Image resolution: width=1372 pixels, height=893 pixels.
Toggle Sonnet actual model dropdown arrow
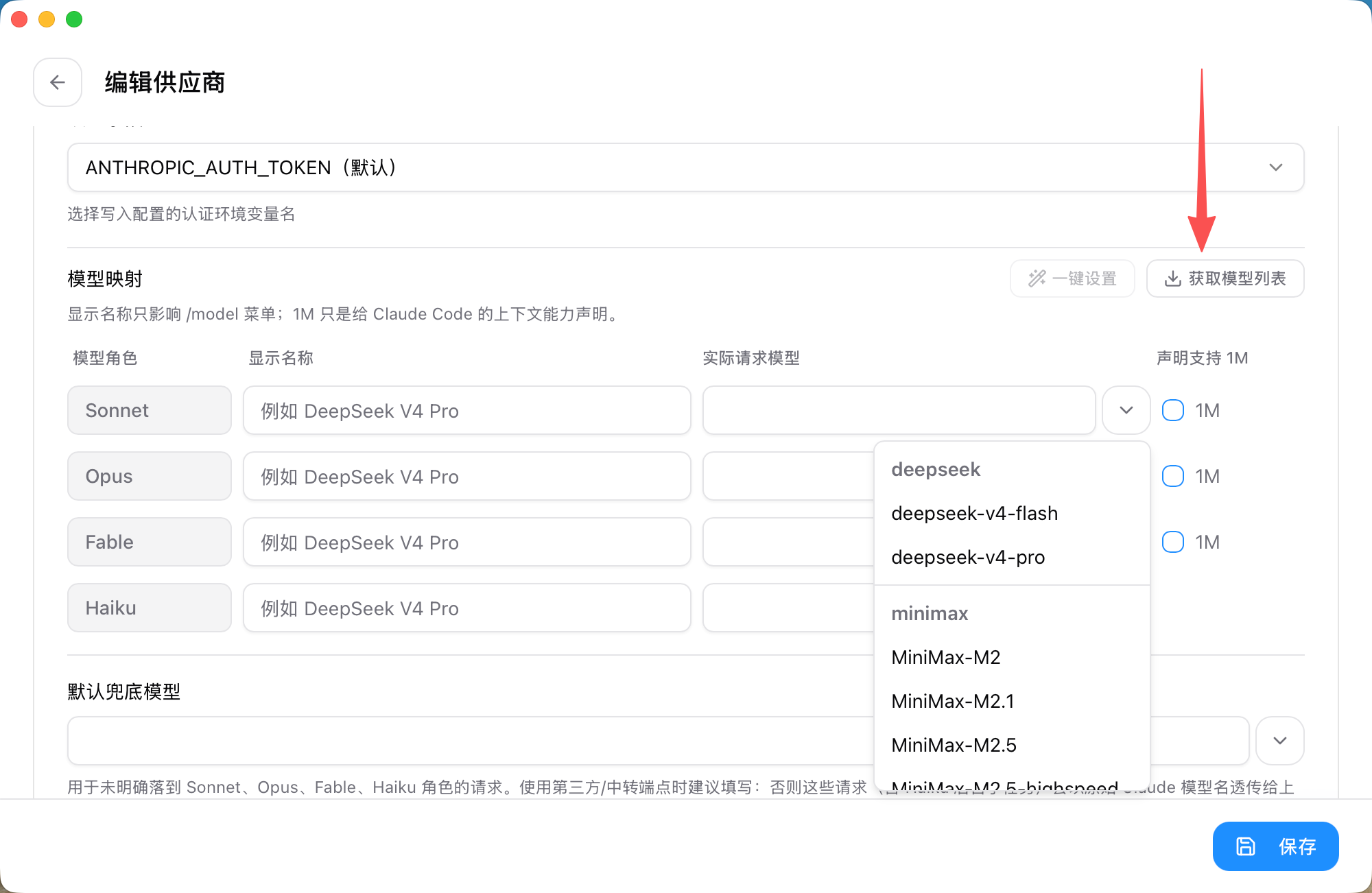pos(1126,410)
